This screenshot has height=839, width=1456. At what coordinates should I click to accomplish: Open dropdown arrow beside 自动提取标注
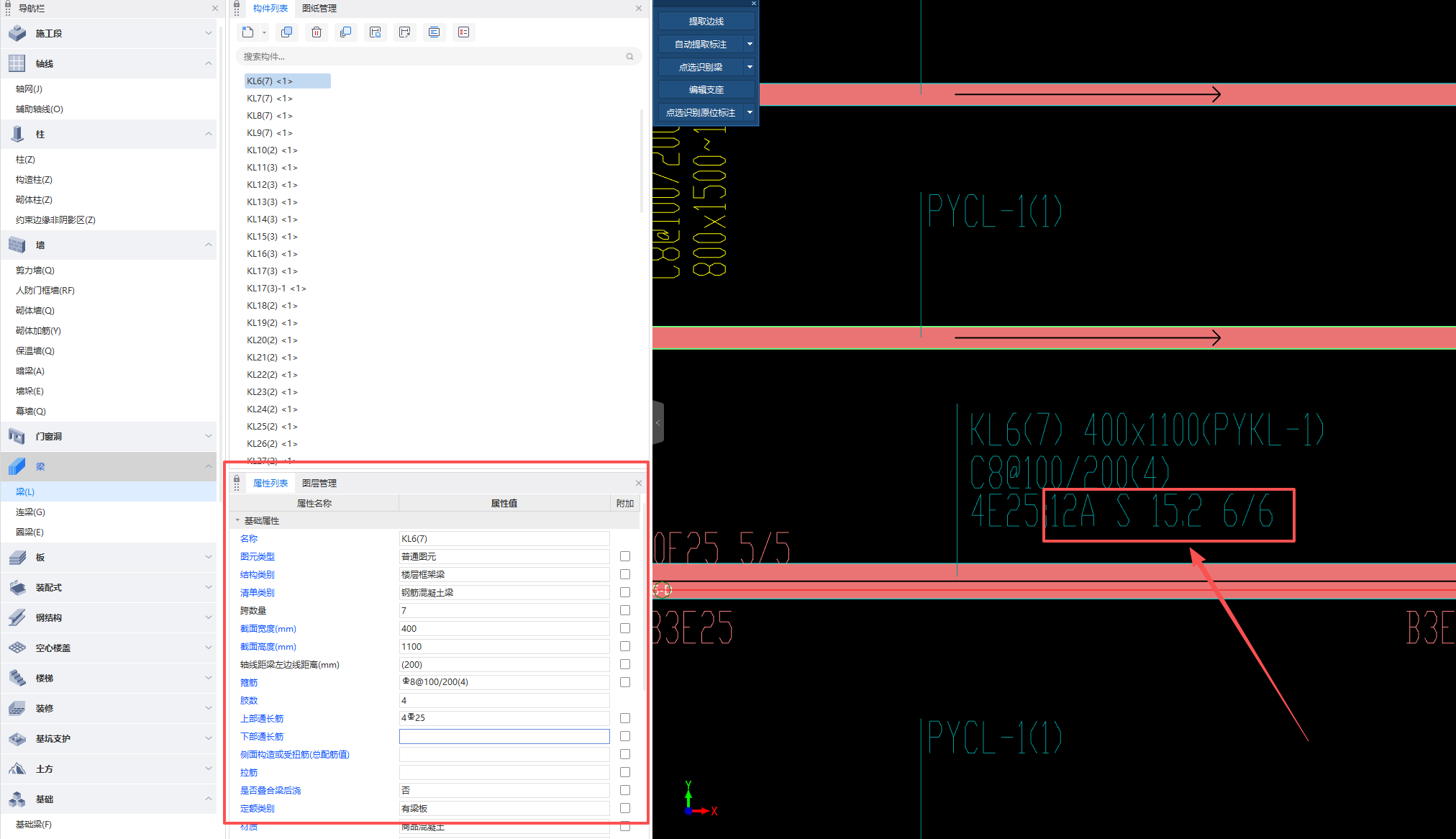[x=750, y=44]
